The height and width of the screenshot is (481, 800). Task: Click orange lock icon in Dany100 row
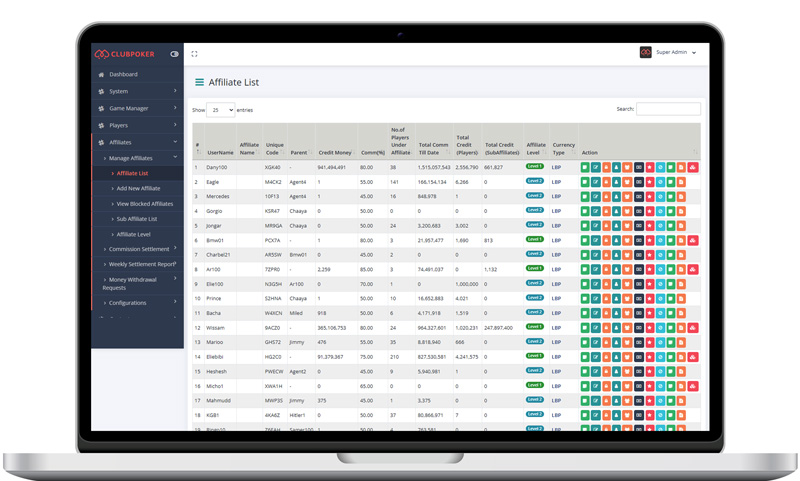[606, 167]
